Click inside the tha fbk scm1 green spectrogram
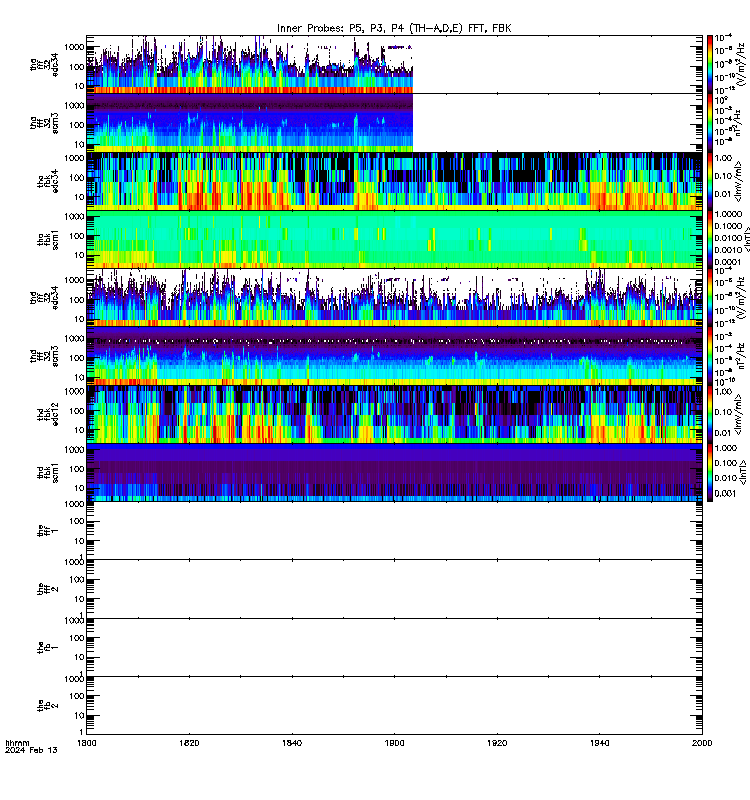 pos(394,240)
